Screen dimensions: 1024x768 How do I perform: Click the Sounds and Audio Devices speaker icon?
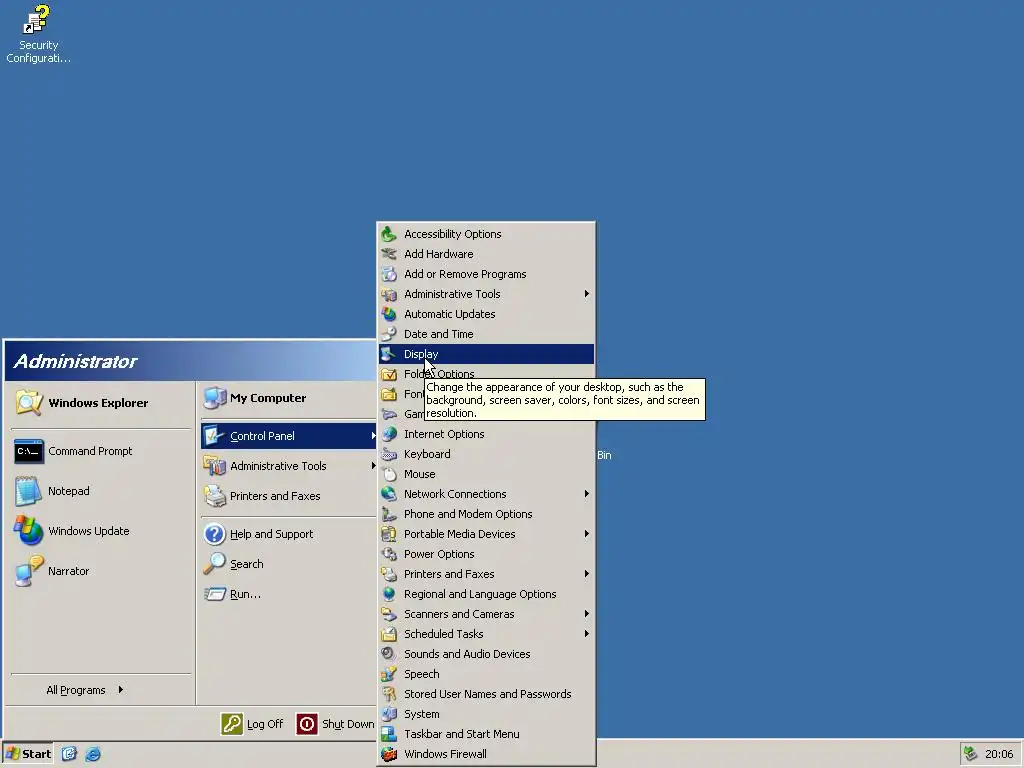tap(389, 654)
